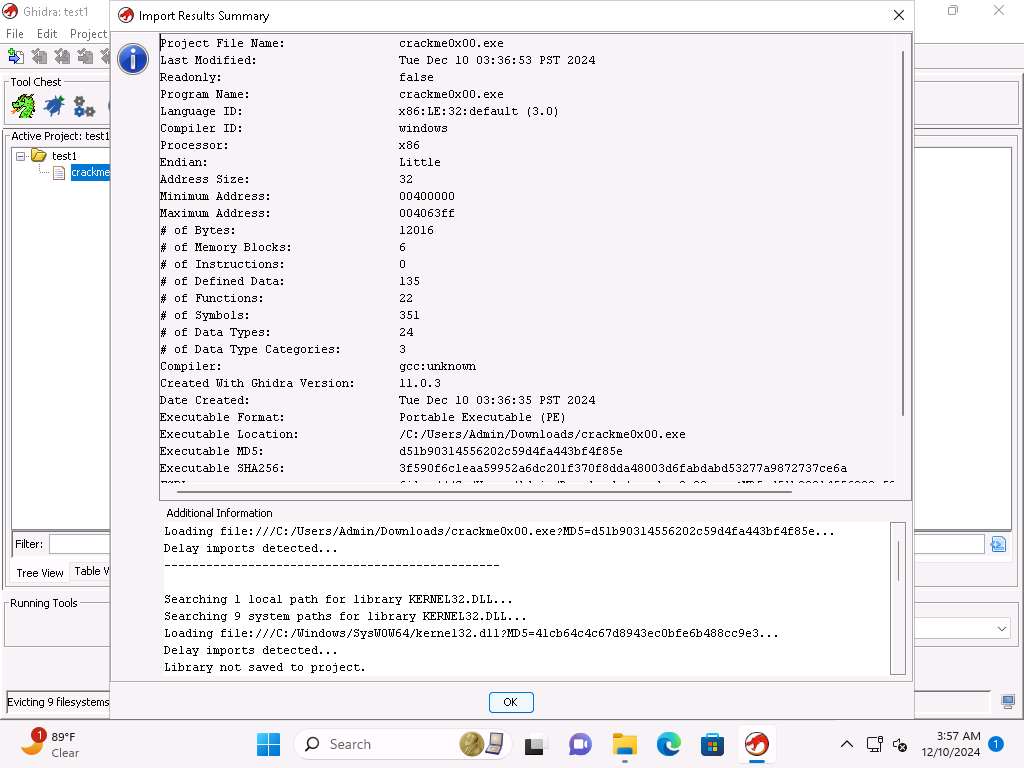This screenshot has height=768, width=1024.
Task: Click the gears tool in Tool Chest
Action: pyautogui.click(x=84, y=106)
